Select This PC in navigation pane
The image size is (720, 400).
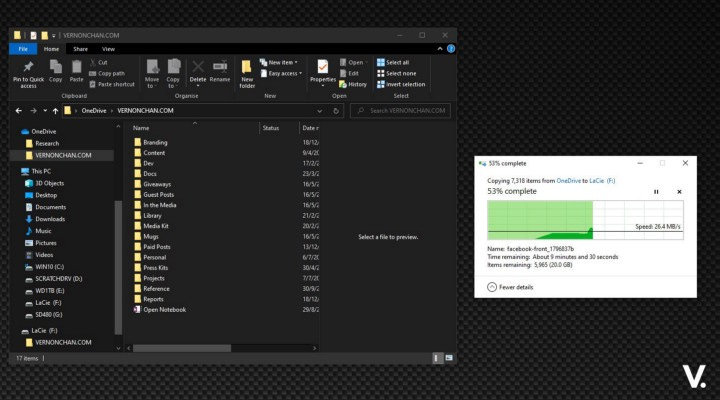point(41,171)
